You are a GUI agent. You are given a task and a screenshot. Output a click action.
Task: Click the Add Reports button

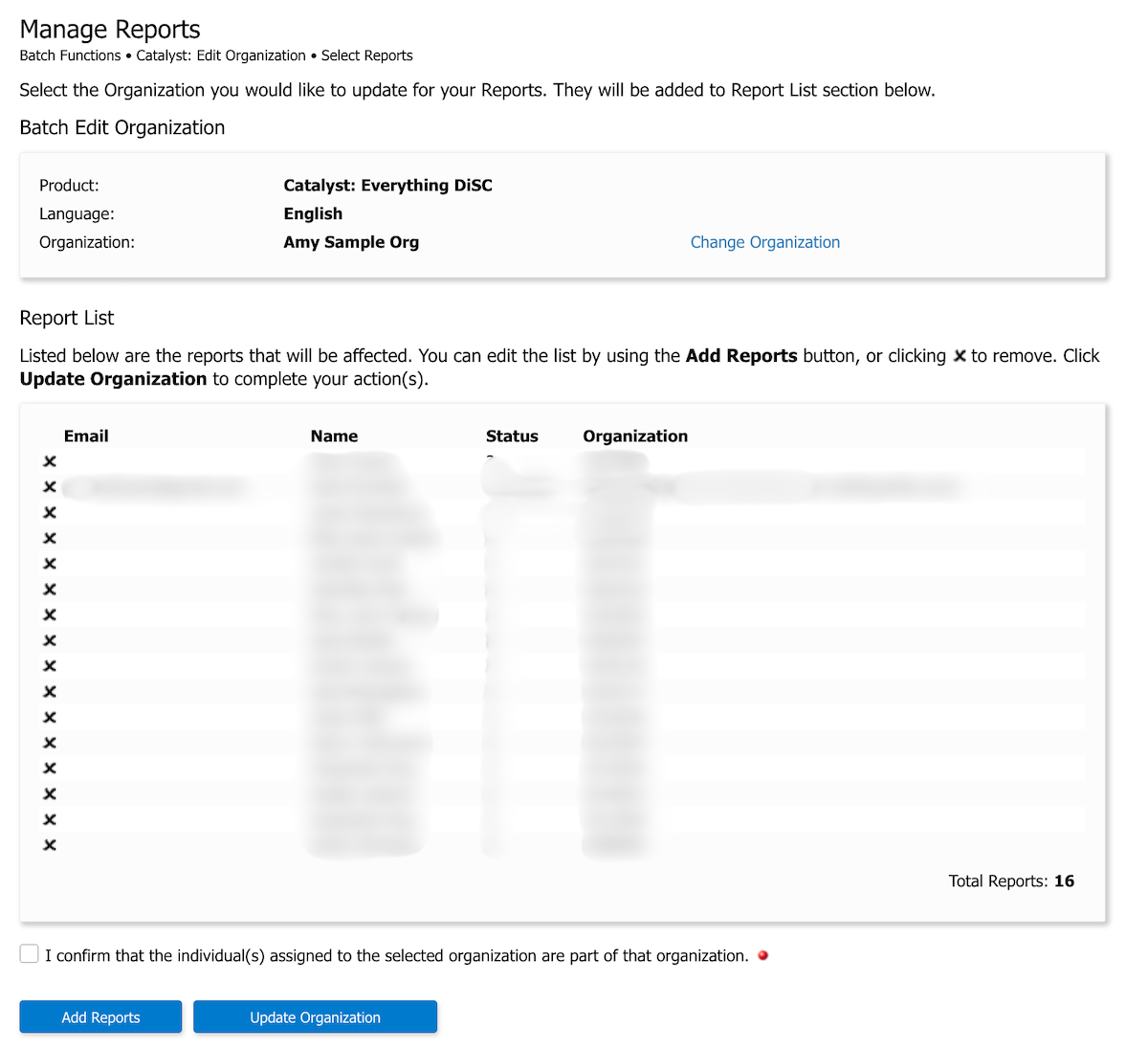[100, 1017]
